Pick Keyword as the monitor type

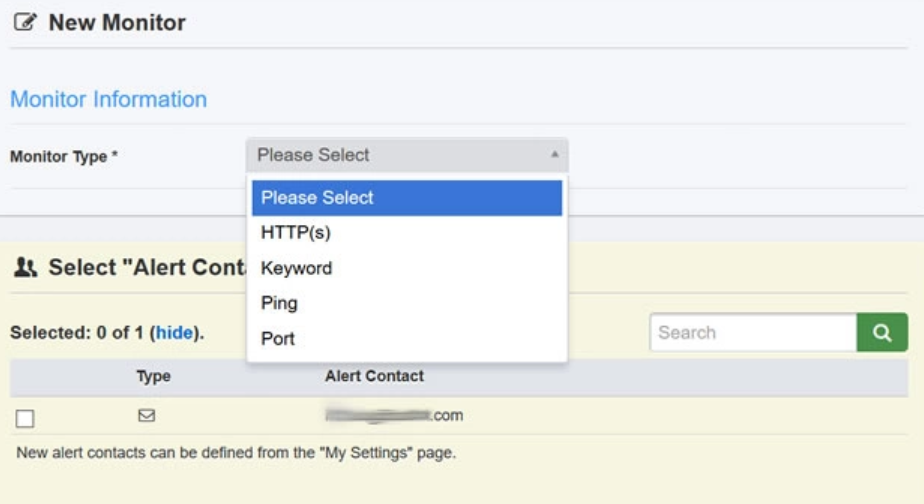click(296, 268)
